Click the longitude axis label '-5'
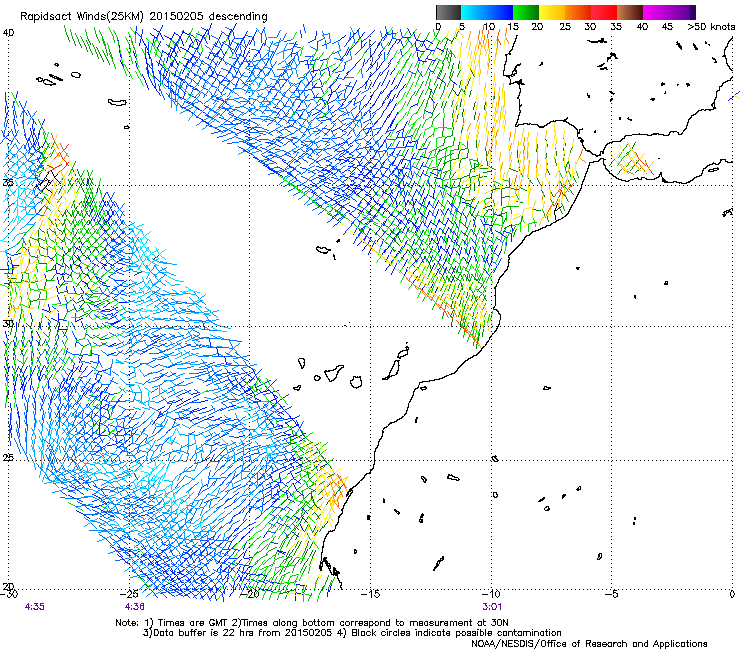This screenshot has height=650, width=740. pyautogui.click(x=612, y=594)
